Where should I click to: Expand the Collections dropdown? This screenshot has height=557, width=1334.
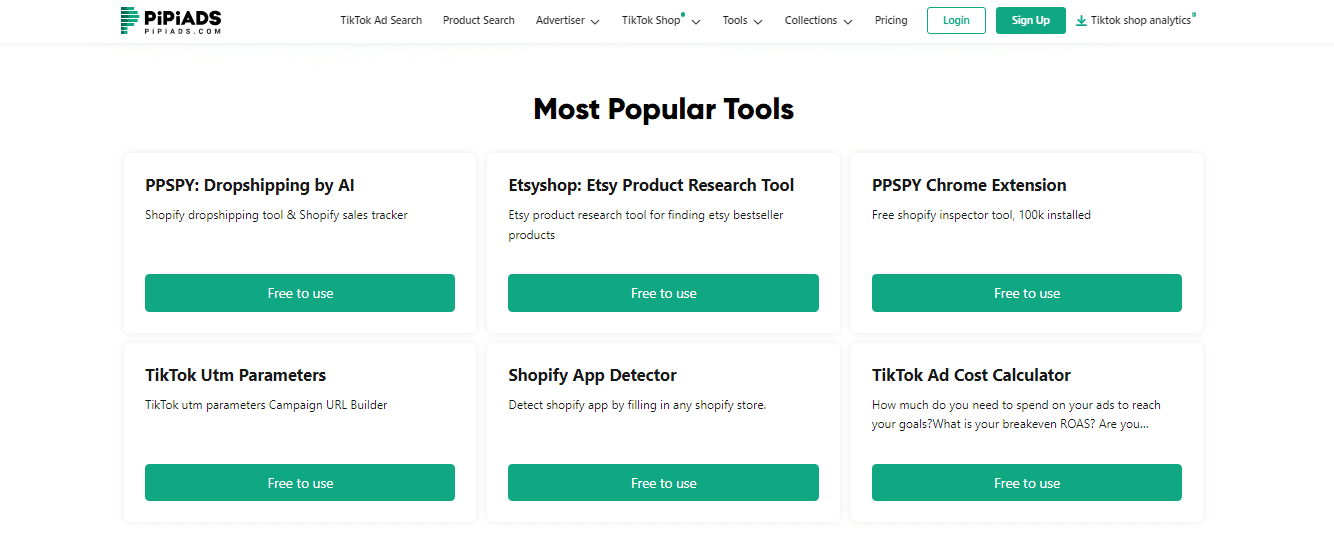tap(818, 20)
